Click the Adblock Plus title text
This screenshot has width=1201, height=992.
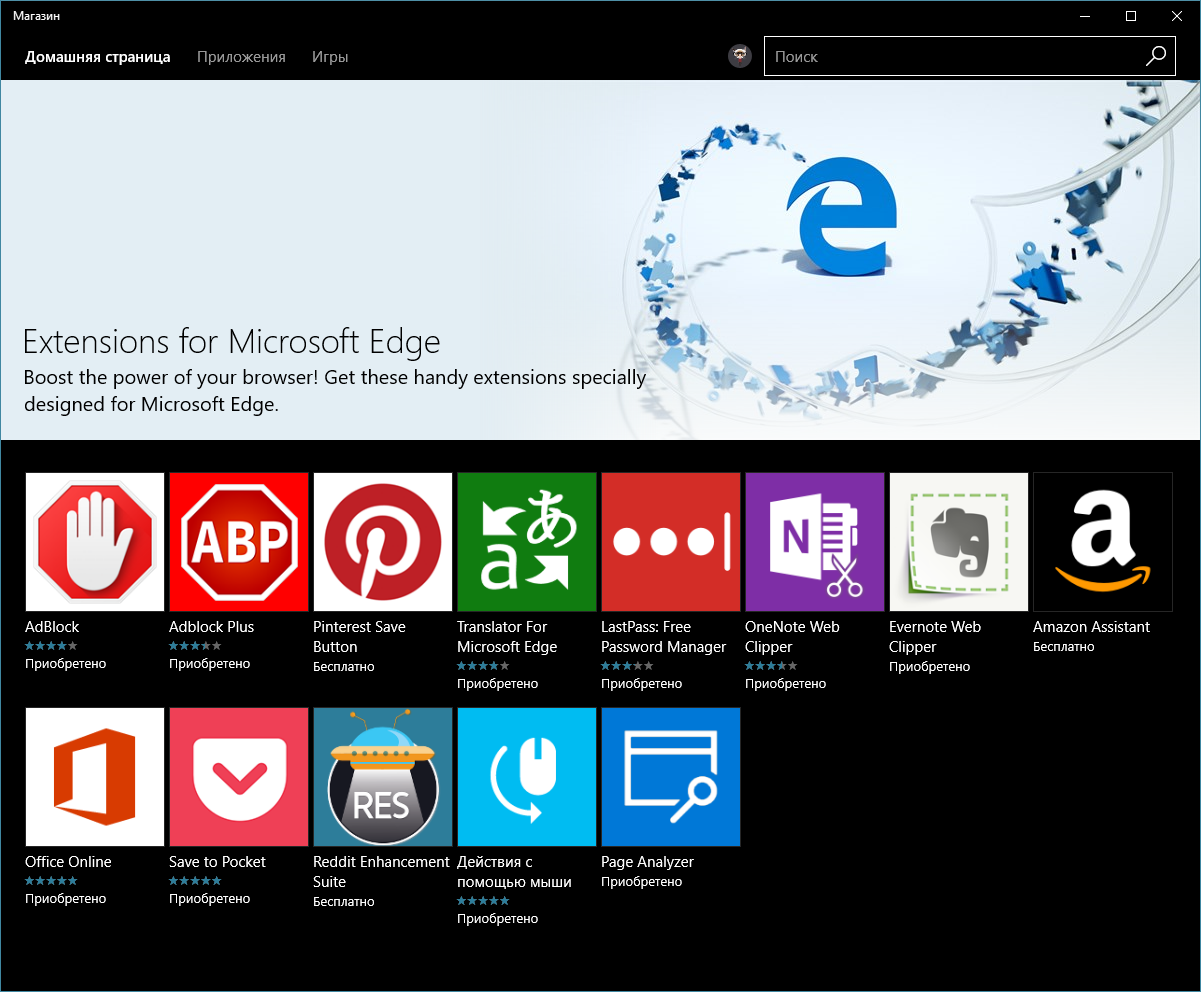coord(212,627)
